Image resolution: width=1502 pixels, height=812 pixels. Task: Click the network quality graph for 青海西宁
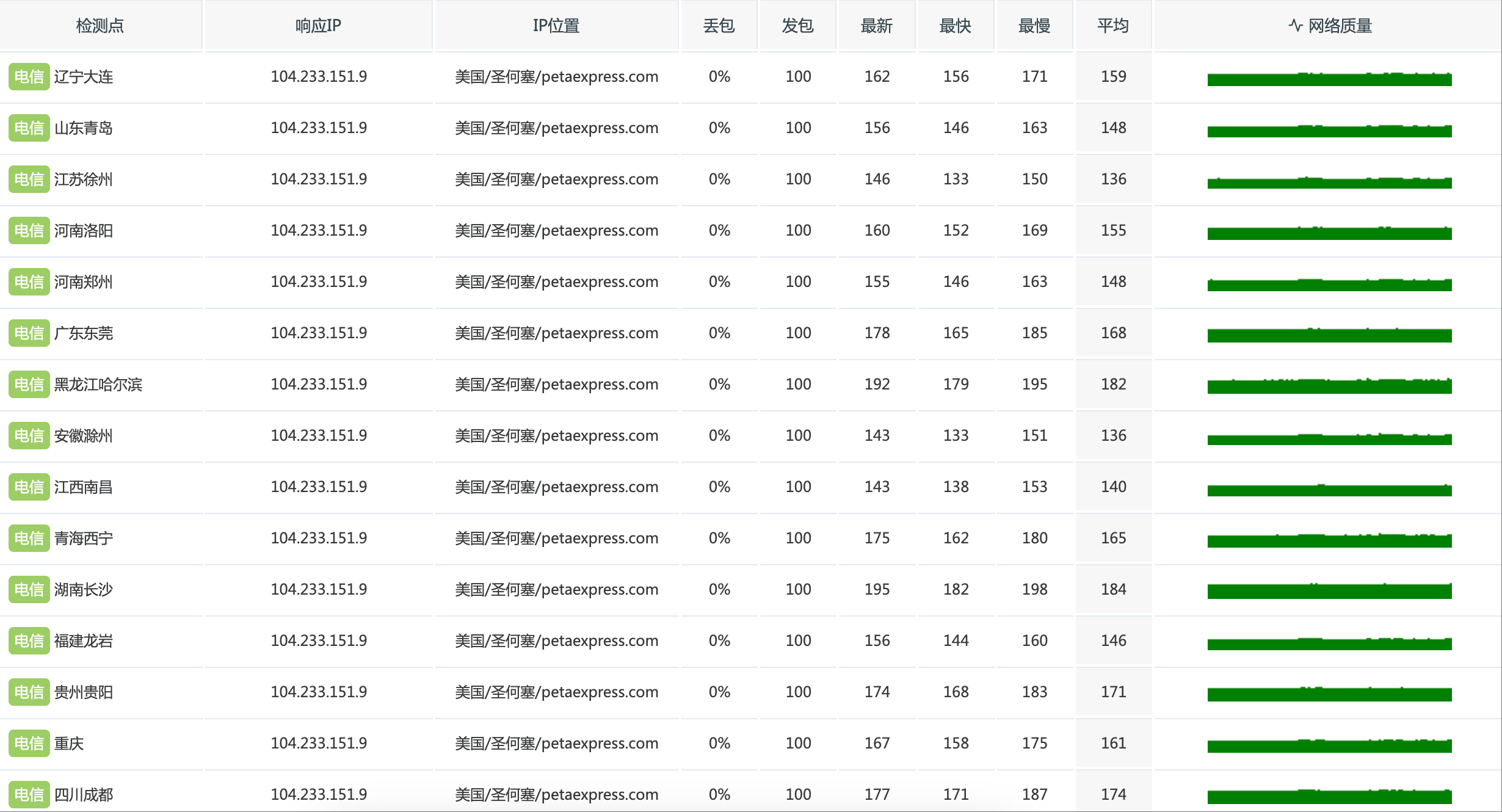coord(1329,540)
